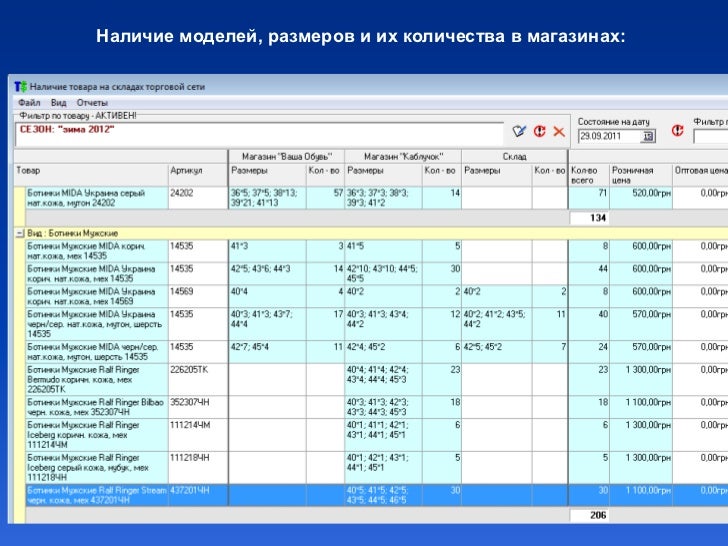Click the Кол-во всего column header
The height and width of the screenshot is (546, 728).
(589, 175)
